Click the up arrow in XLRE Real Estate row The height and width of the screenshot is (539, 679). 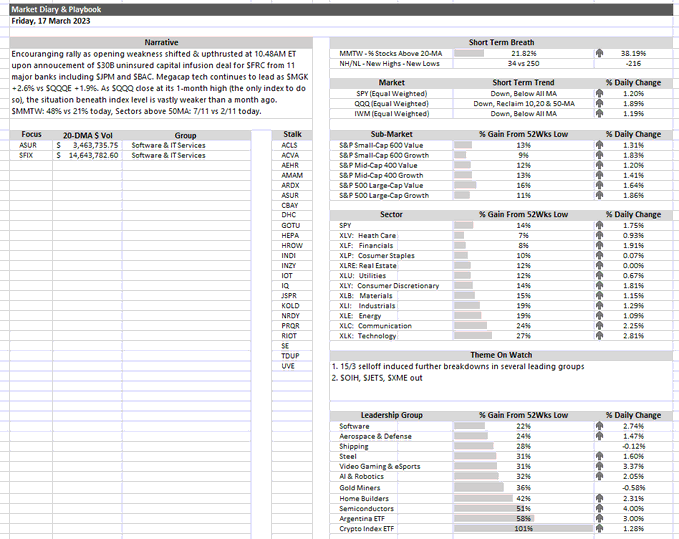click(x=599, y=265)
